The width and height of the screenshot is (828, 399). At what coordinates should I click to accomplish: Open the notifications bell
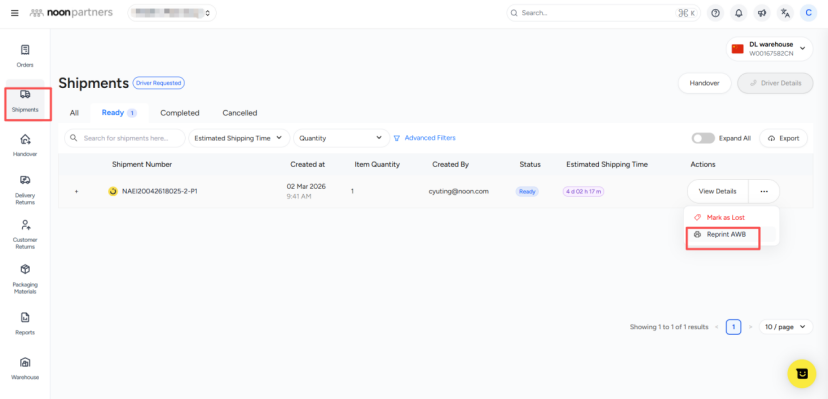tap(739, 13)
